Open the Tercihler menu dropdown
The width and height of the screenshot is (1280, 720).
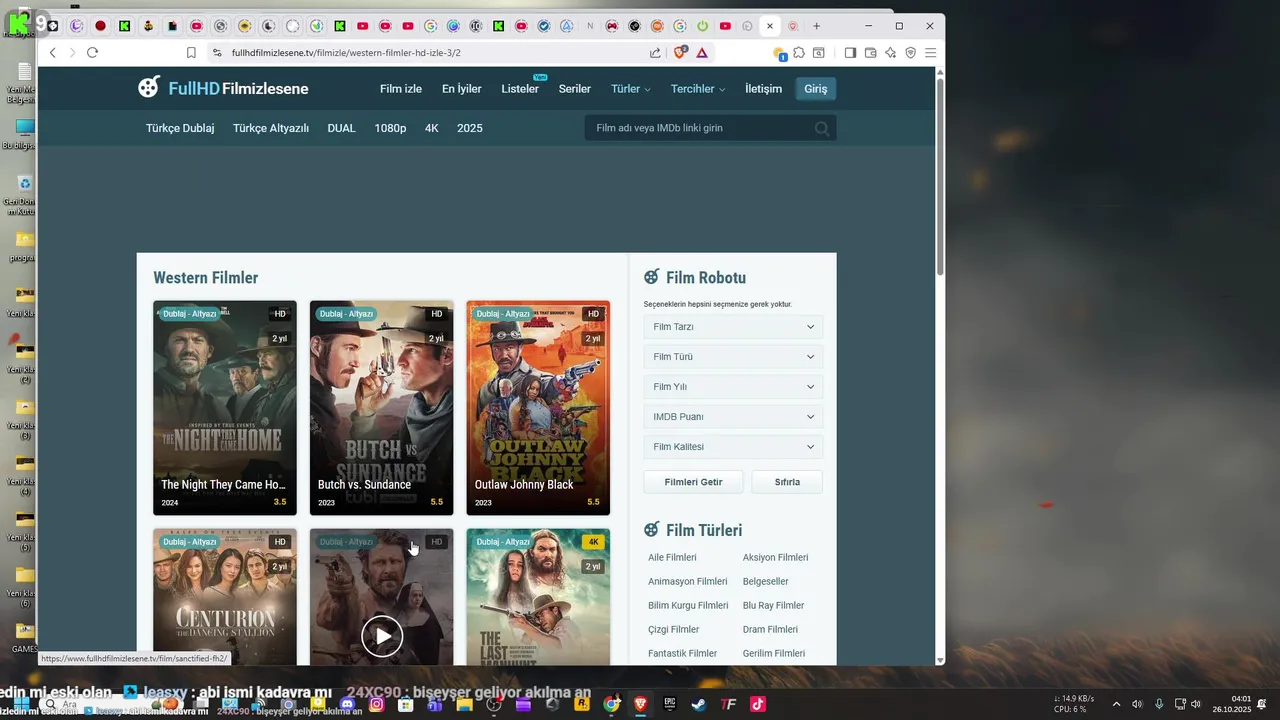tap(698, 89)
